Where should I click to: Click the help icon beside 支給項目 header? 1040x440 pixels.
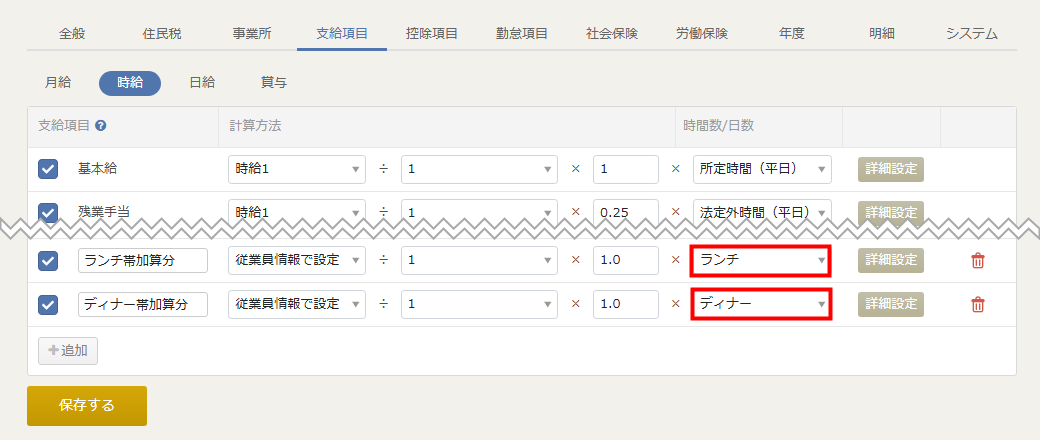point(101,126)
